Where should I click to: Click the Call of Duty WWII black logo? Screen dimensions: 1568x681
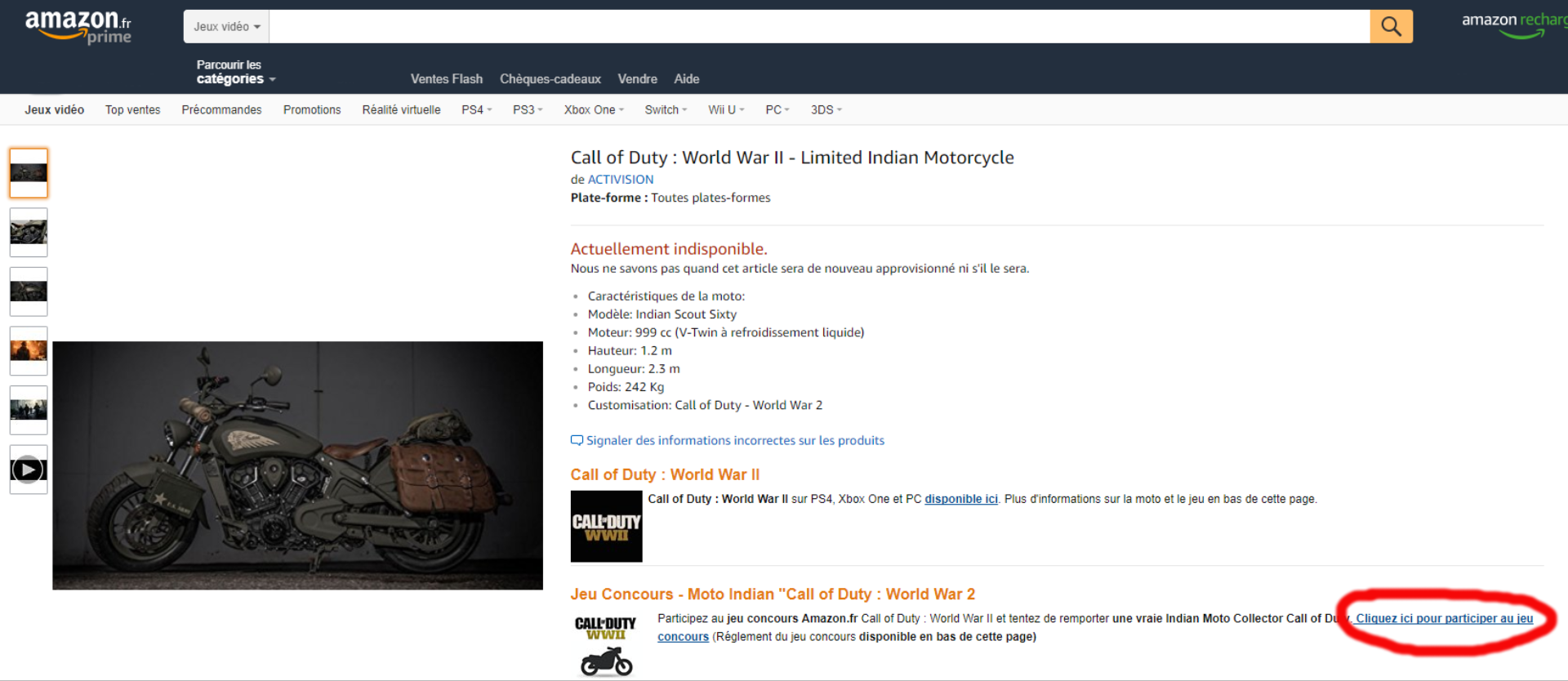(606, 526)
